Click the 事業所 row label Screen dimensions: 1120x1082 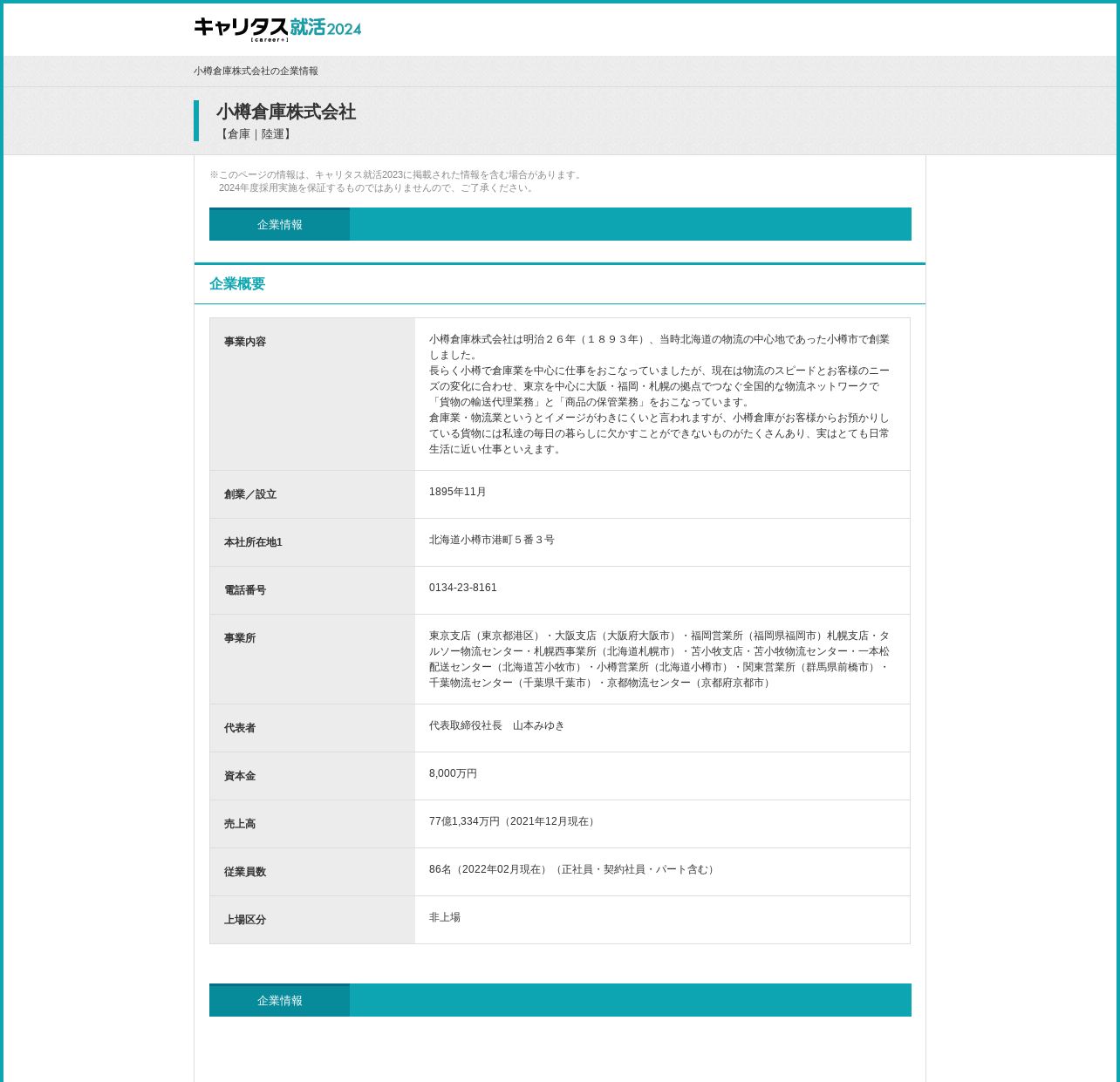pyautogui.click(x=240, y=638)
